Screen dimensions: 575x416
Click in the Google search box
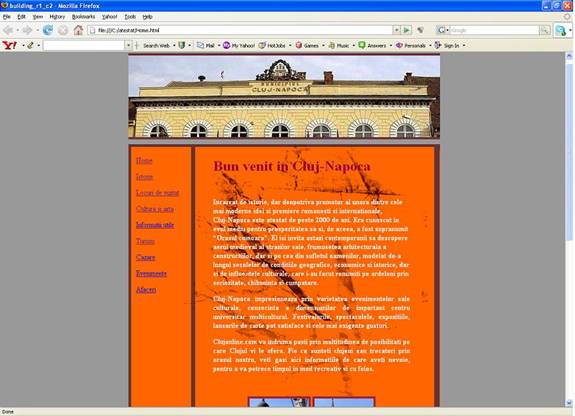(494, 30)
